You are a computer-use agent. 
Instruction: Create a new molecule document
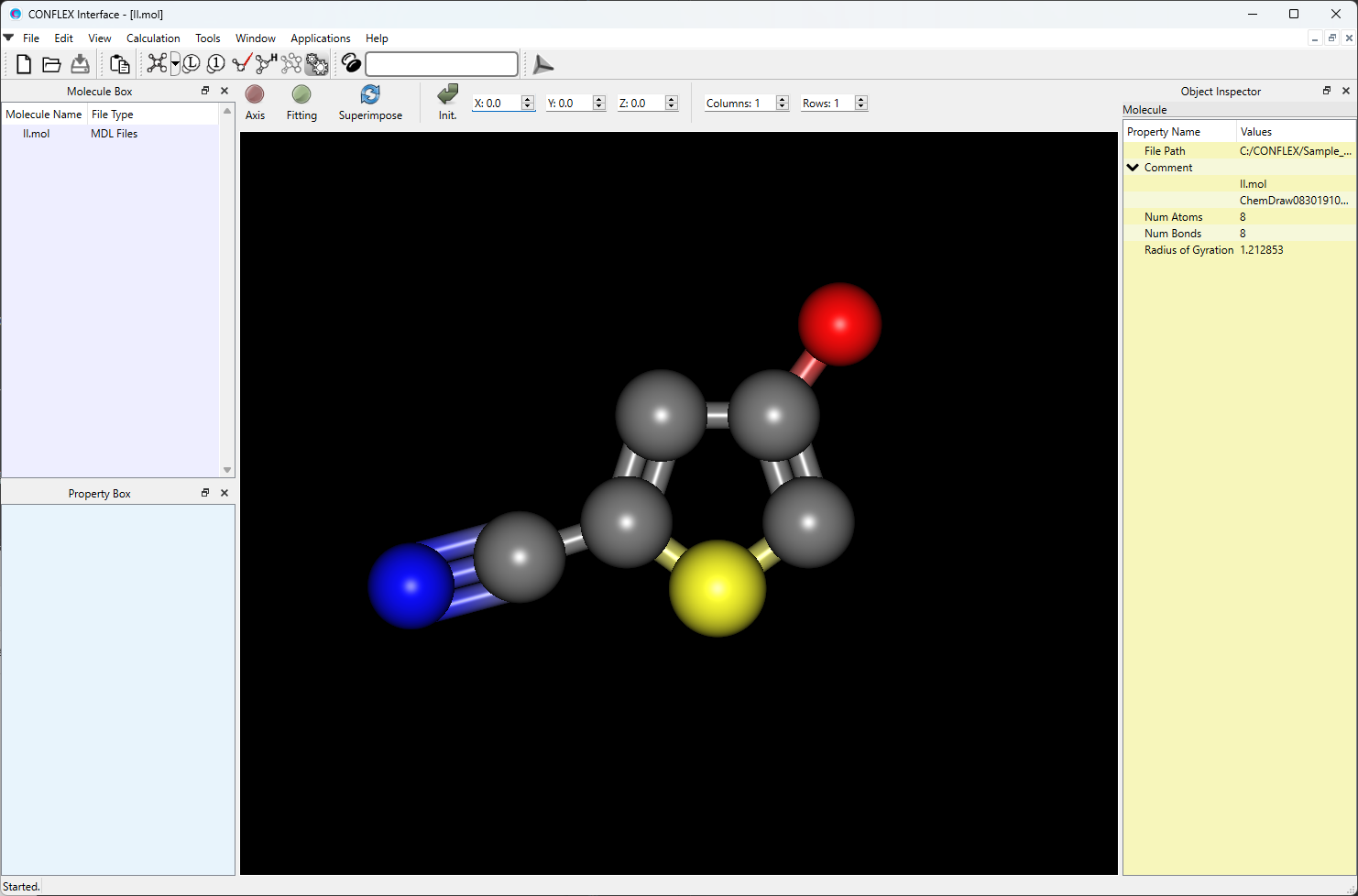pos(23,63)
